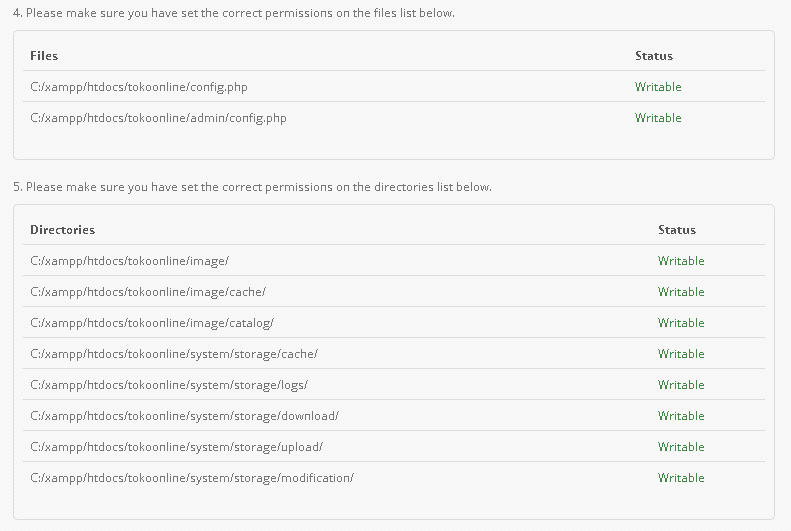The image size is (791, 531).
Task: Click the config.php file path
Action: coord(138,87)
